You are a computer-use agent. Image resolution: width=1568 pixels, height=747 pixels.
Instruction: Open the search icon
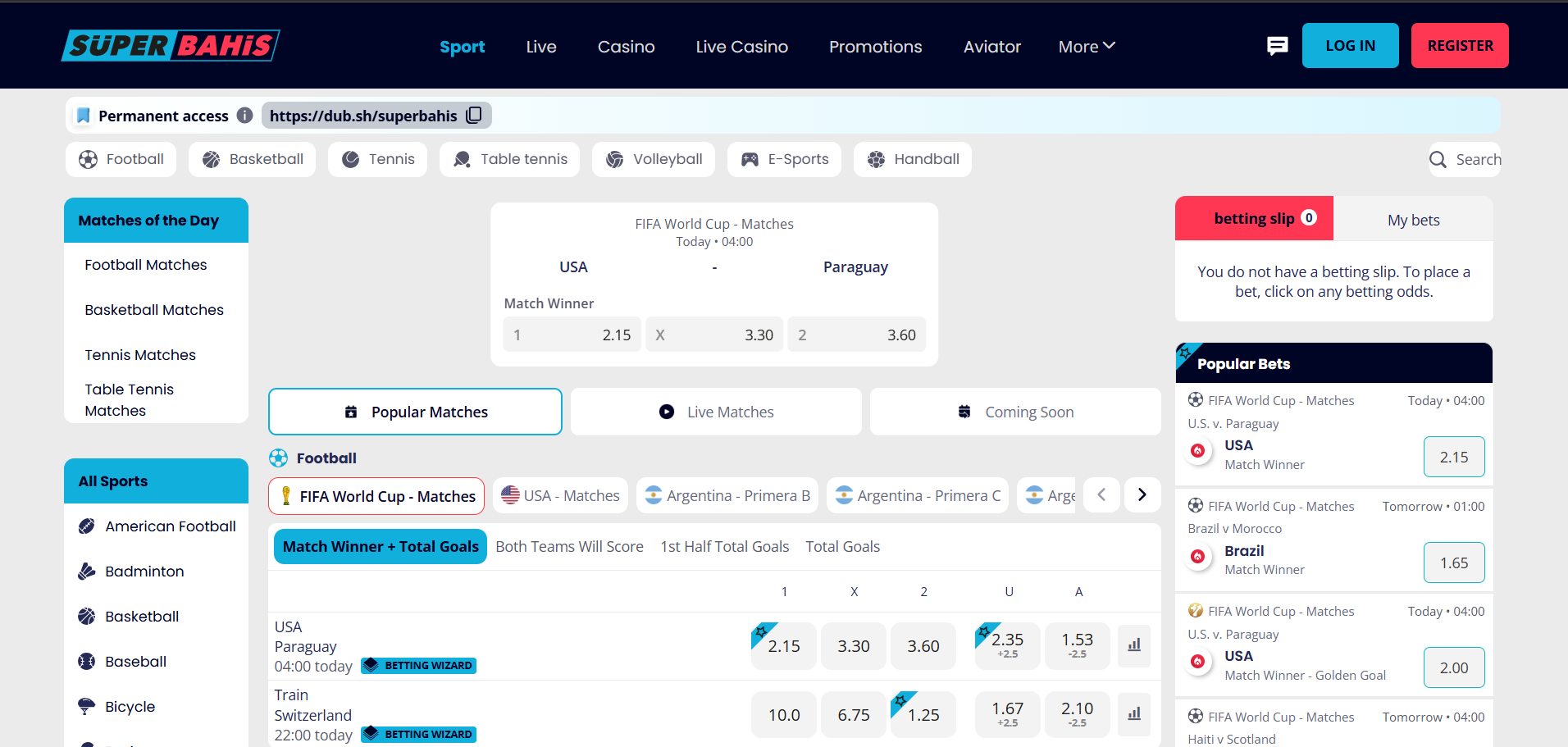click(1438, 160)
